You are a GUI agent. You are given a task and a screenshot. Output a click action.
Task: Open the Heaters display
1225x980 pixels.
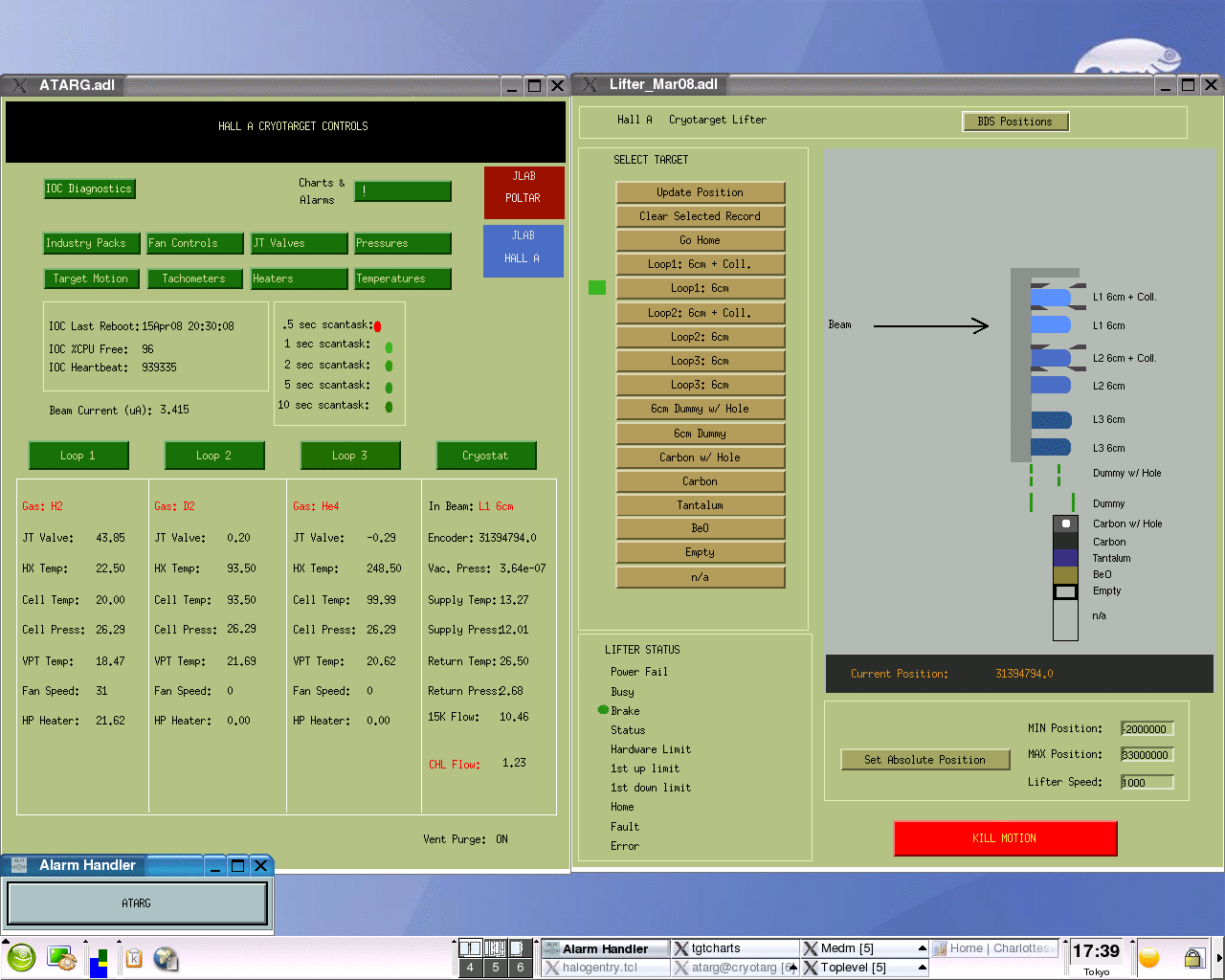pos(300,278)
